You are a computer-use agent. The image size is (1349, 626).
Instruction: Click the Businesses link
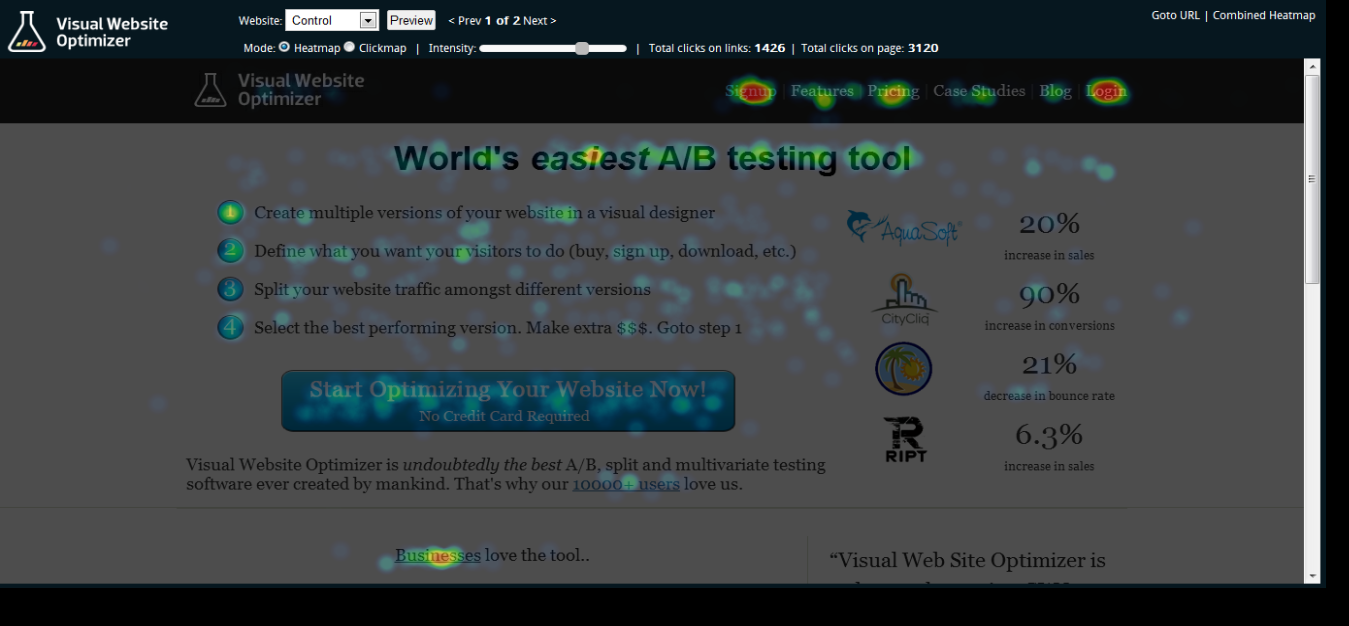coord(438,555)
